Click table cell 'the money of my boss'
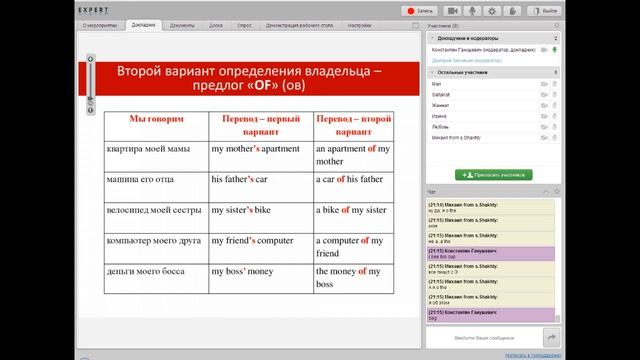The image size is (640, 360). coord(353,279)
